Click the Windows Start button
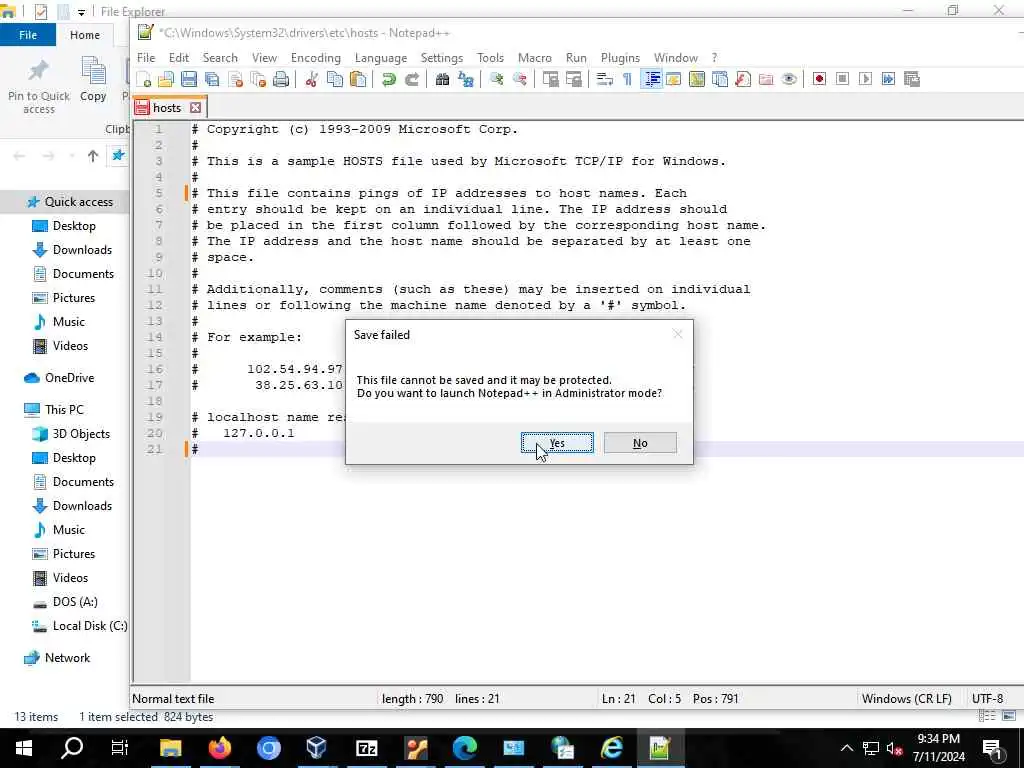This screenshot has height=768, width=1024. coord(24,748)
